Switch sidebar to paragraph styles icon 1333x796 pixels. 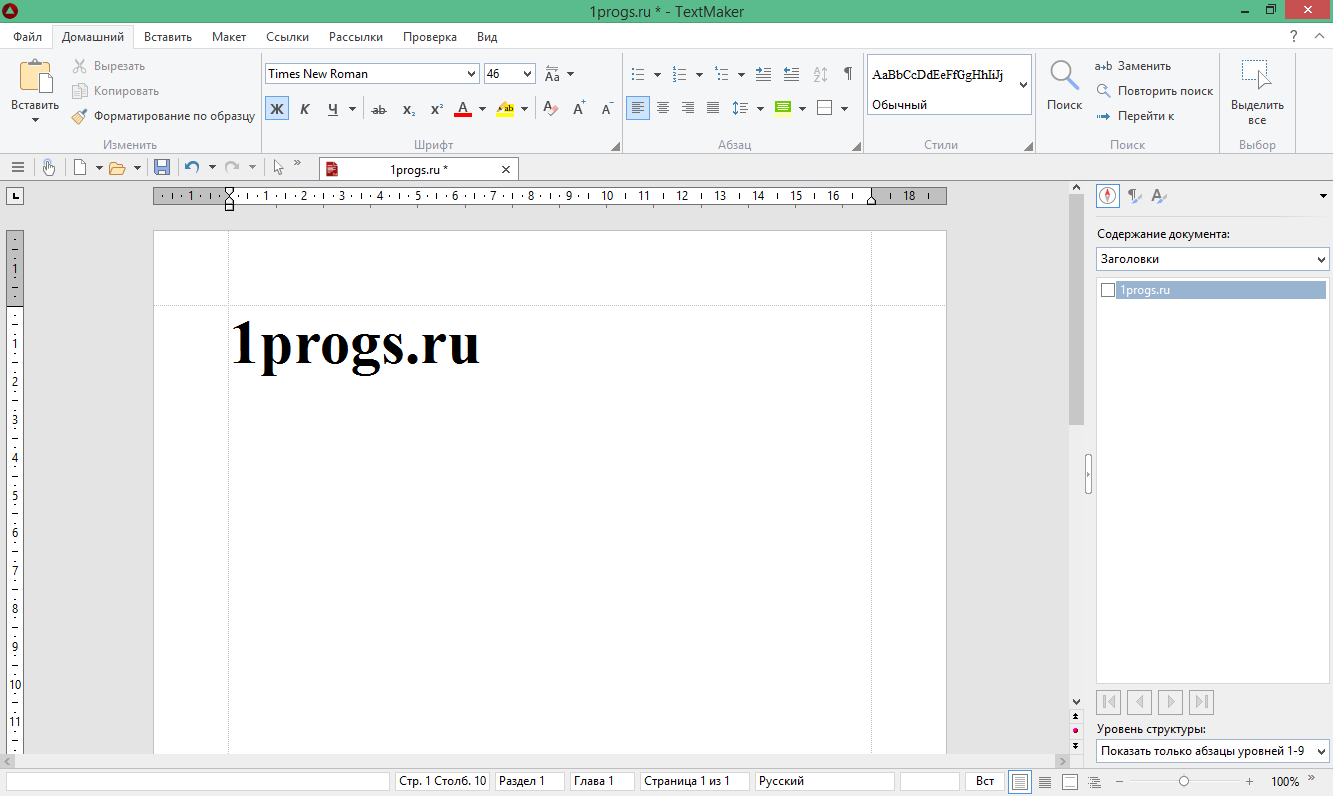1134,196
